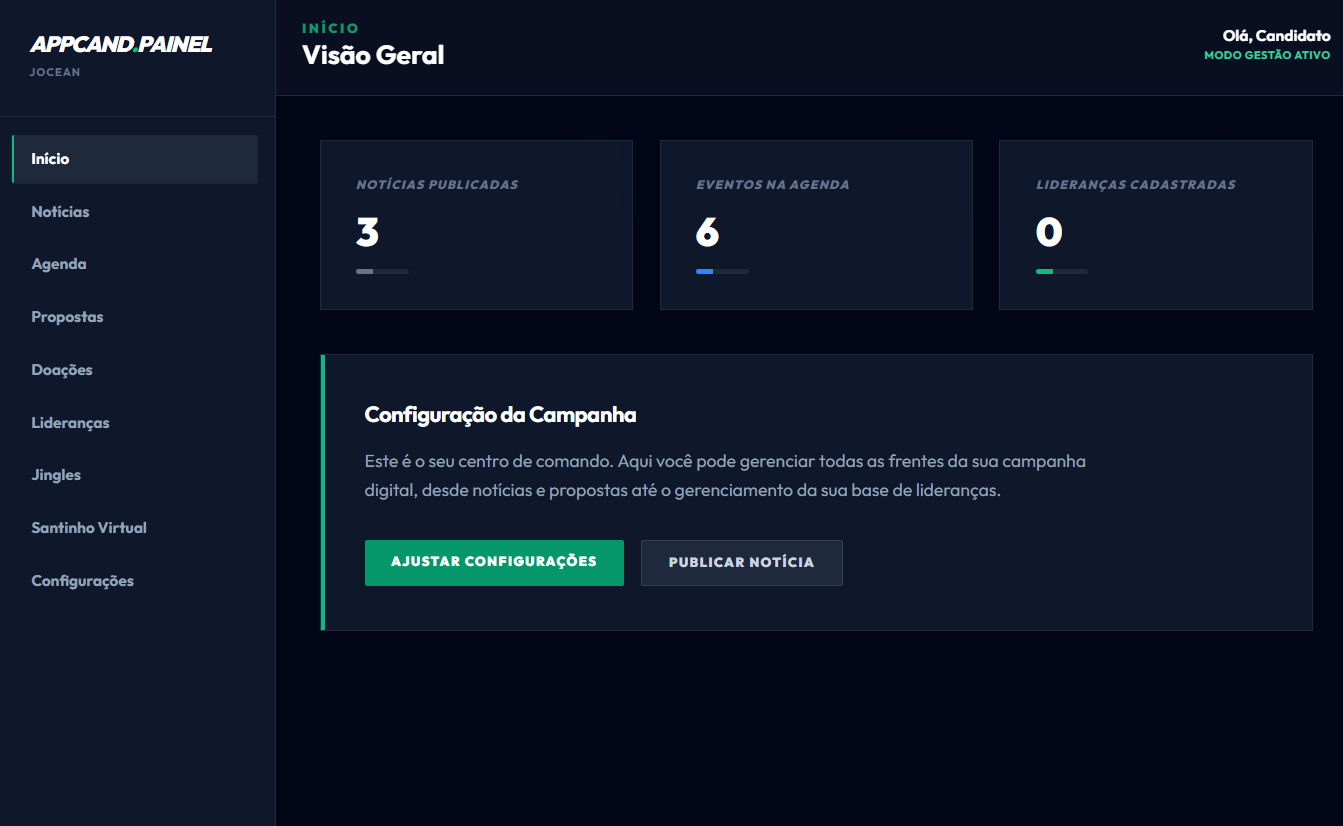Open the Notícias section in the sidebar
The width and height of the screenshot is (1343, 826).
pyautogui.click(x=60, y=211)
